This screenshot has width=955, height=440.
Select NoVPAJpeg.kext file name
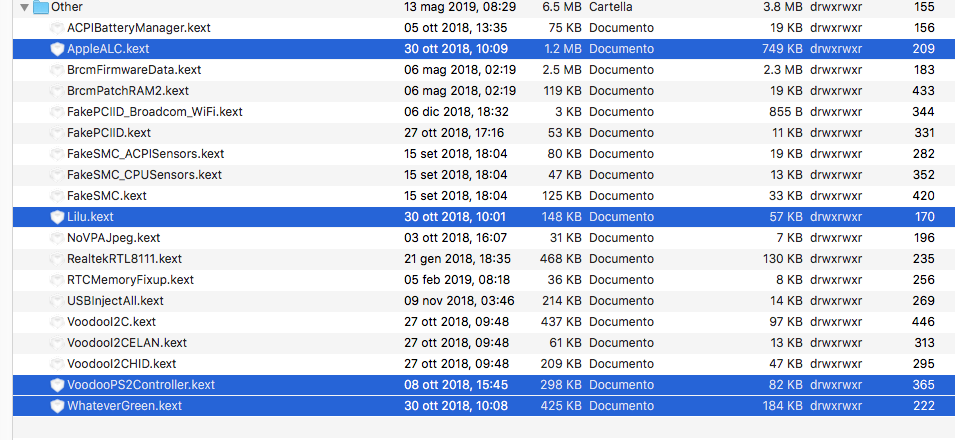pyautogui.click(x=113, y=238)
